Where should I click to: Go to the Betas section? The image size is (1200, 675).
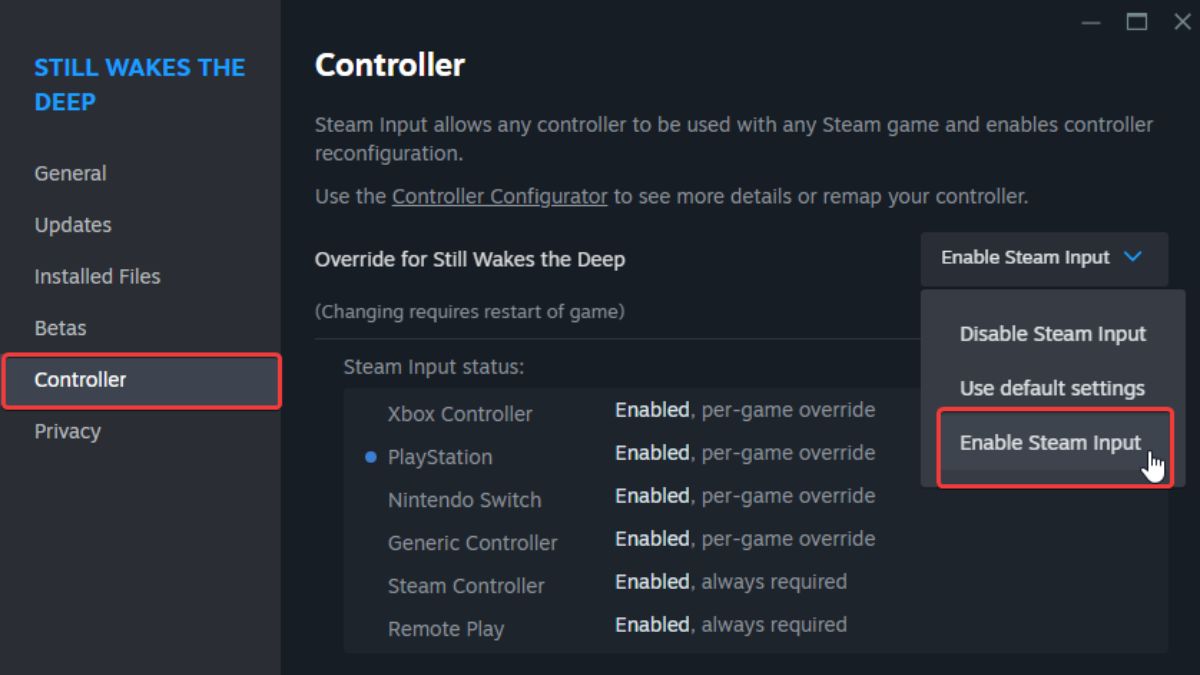click(60, 328)
